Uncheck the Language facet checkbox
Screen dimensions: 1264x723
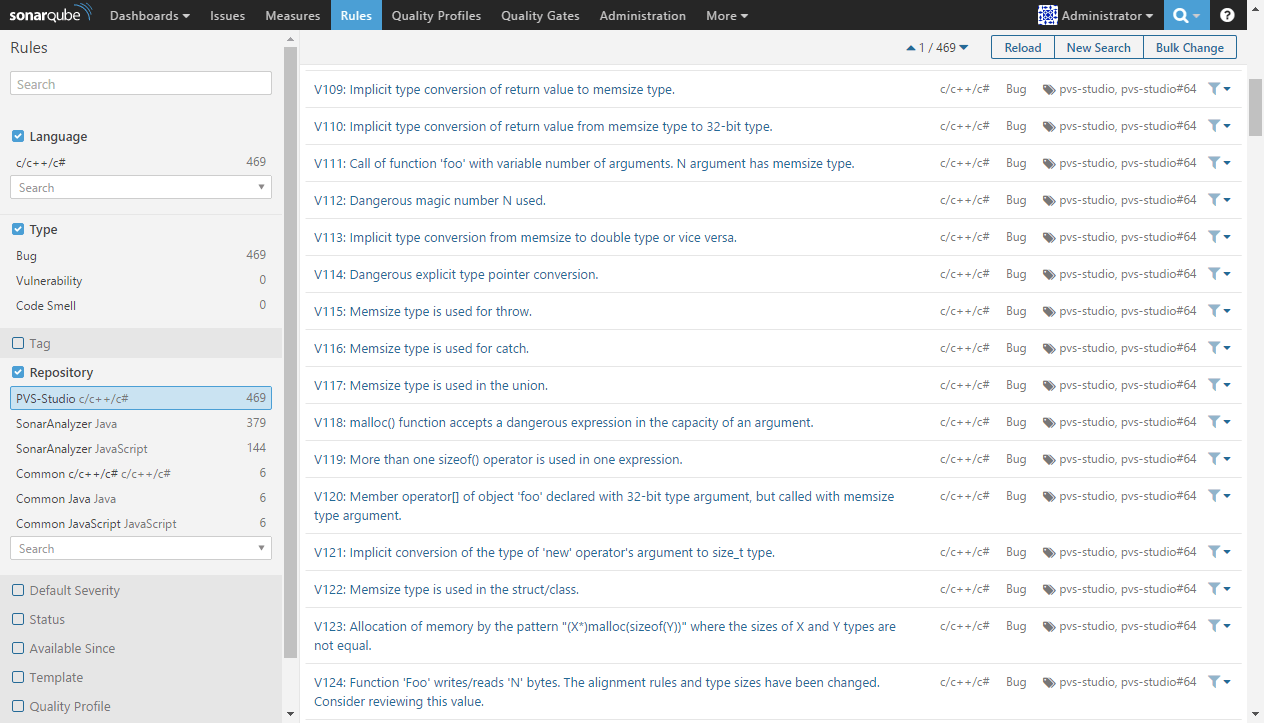[x=18, y=136]
